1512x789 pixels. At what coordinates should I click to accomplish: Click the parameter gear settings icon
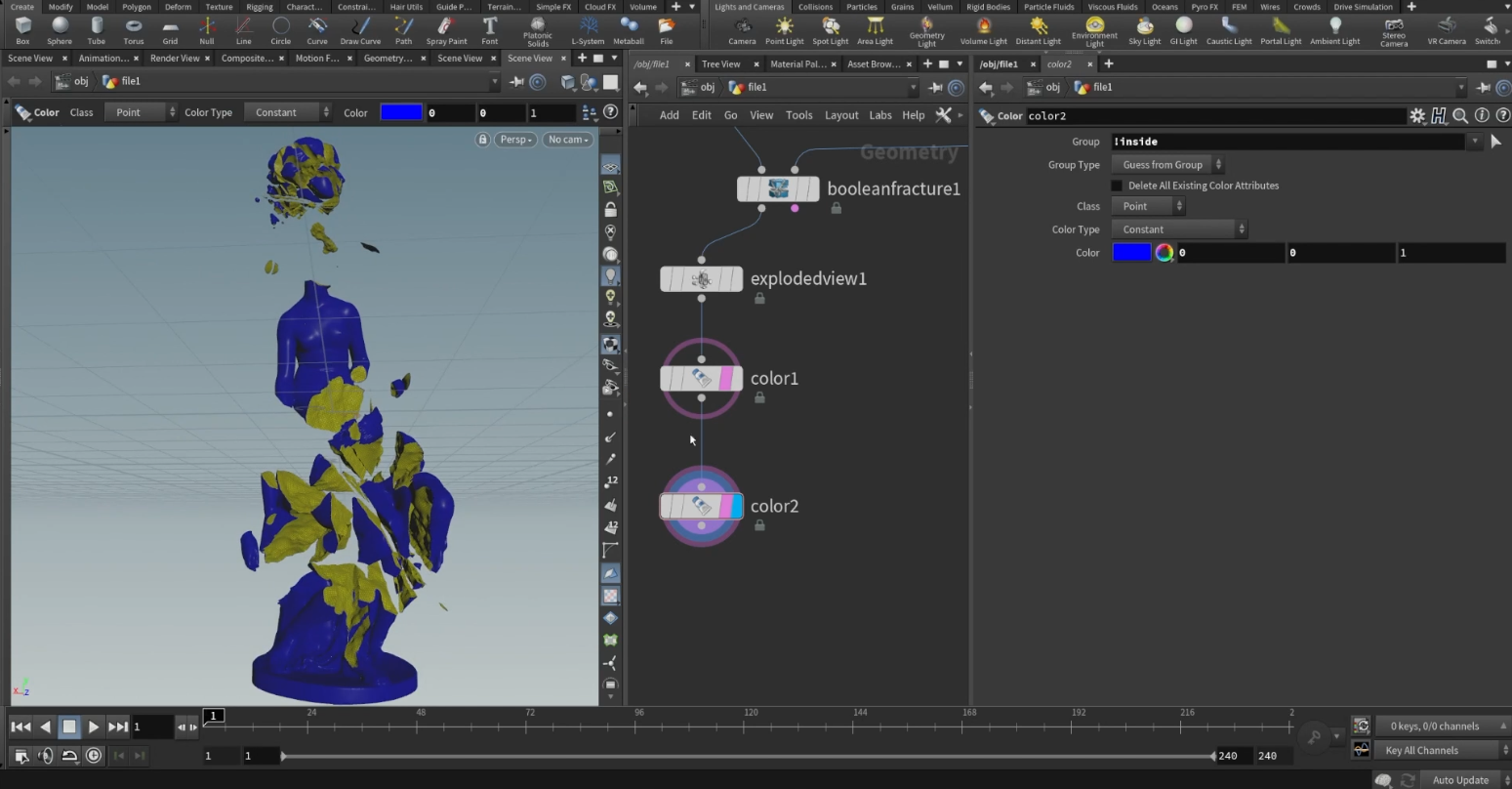[x=1417, y=116]
